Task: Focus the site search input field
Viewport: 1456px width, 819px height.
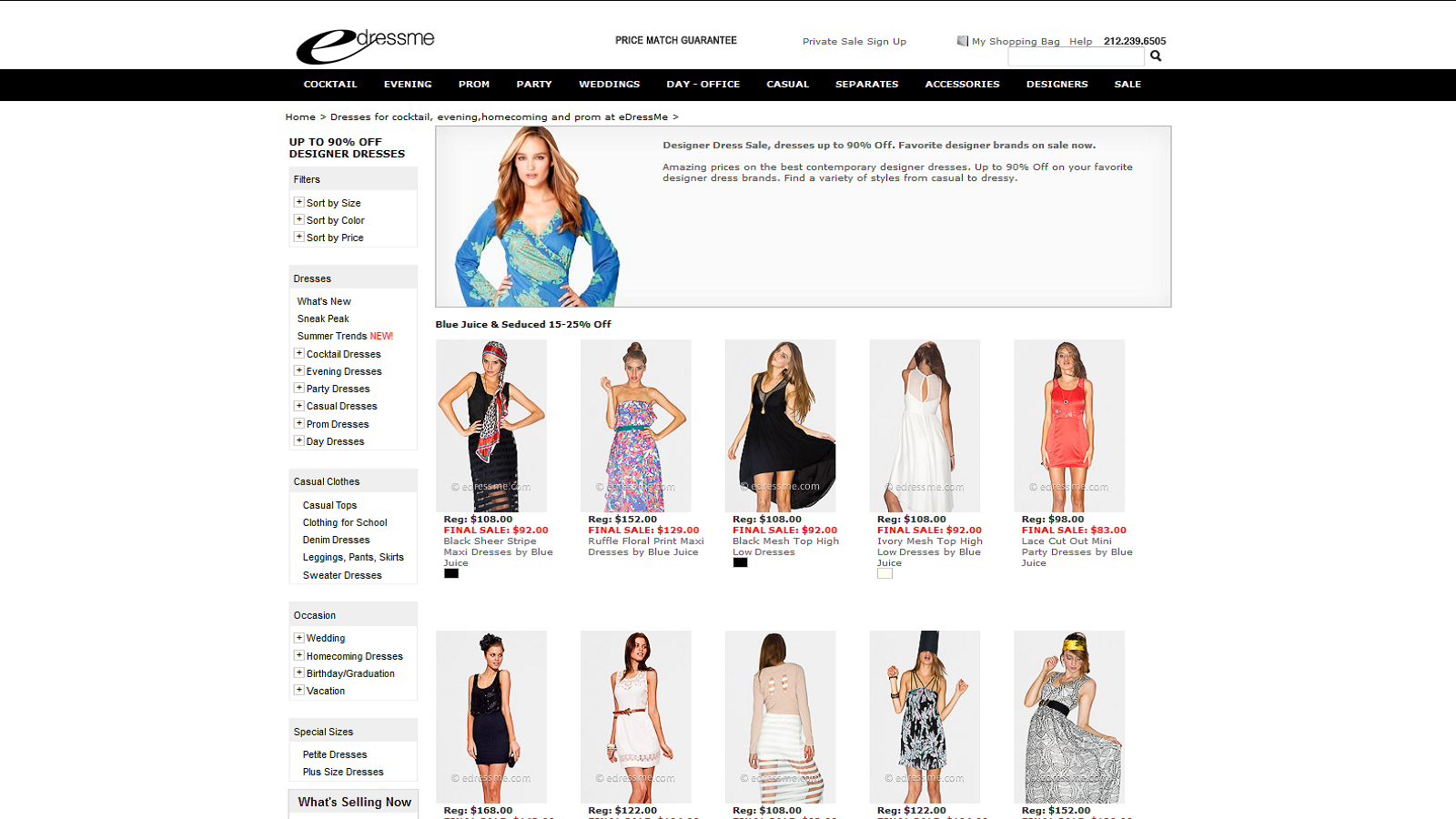Action: tap(1076, 56)
